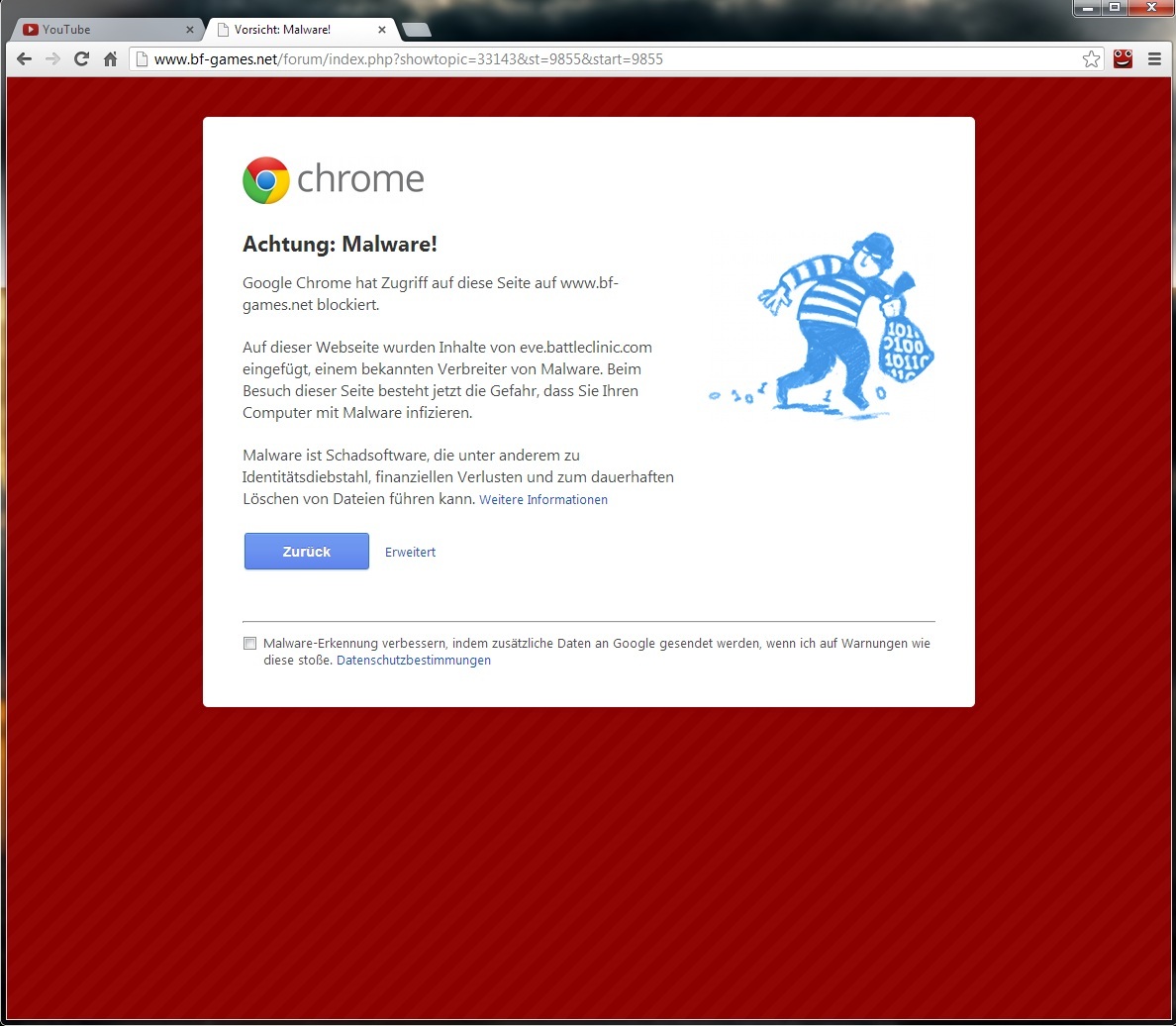Close the browser window
This screenshot has height=1026, width=1176.
[x=1151, y=8]
